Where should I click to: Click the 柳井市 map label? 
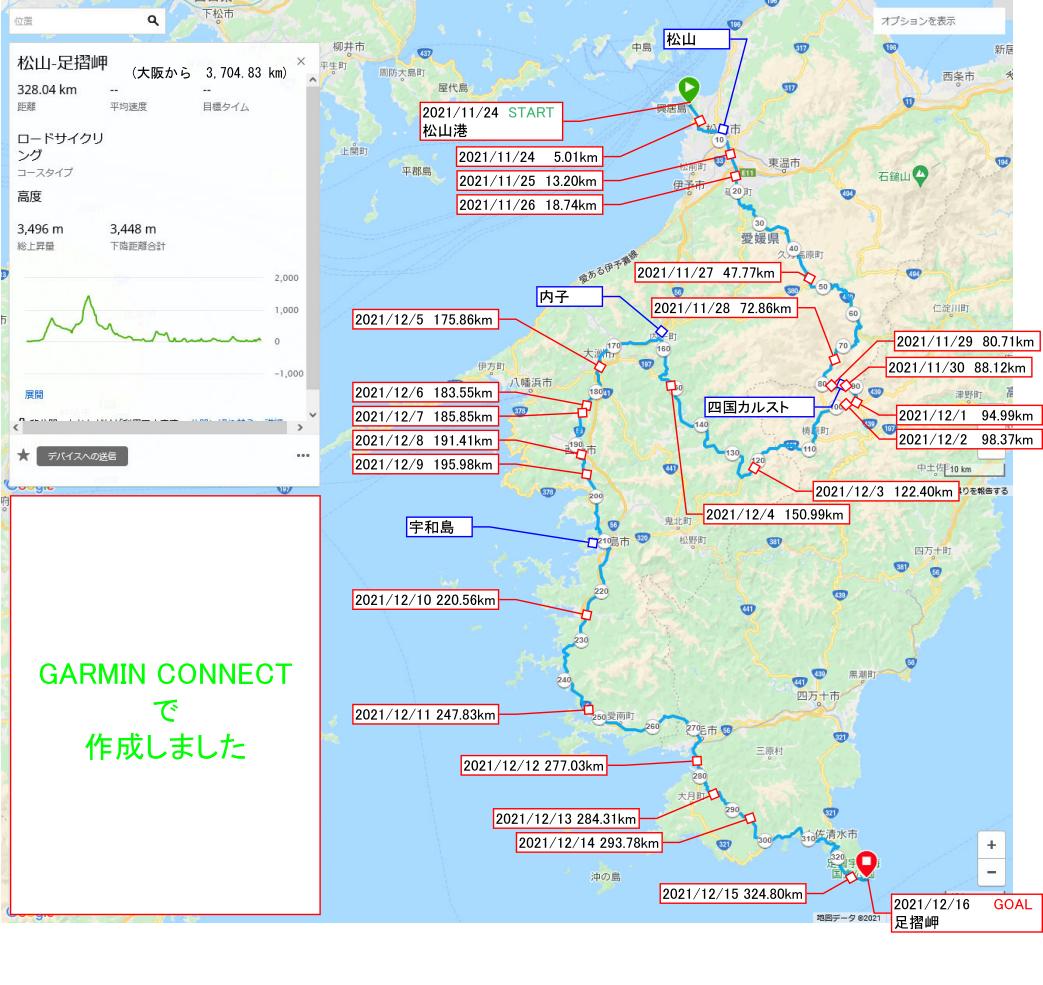tap(349, 47)
